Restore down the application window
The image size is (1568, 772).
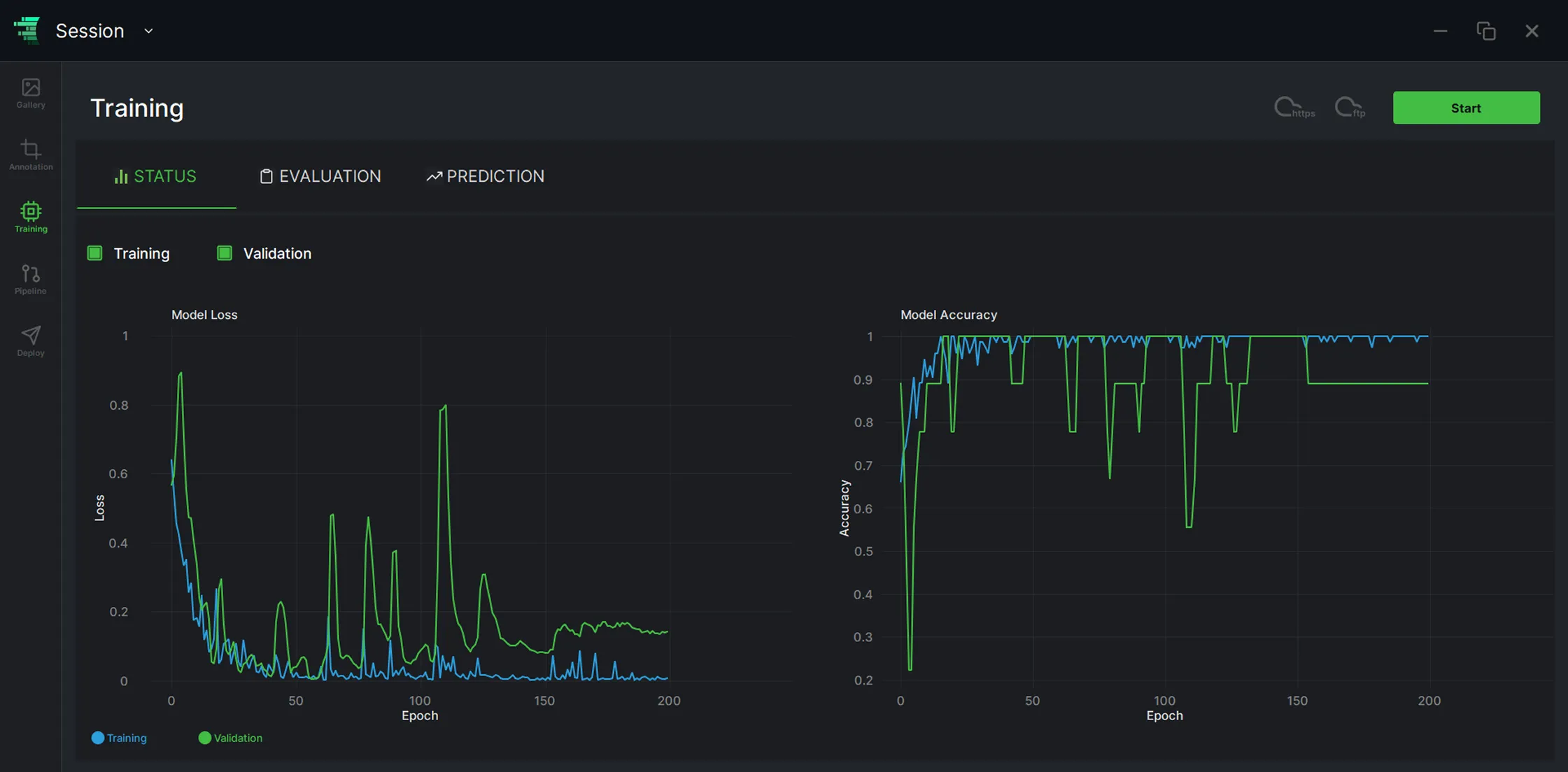(1486, 31)
